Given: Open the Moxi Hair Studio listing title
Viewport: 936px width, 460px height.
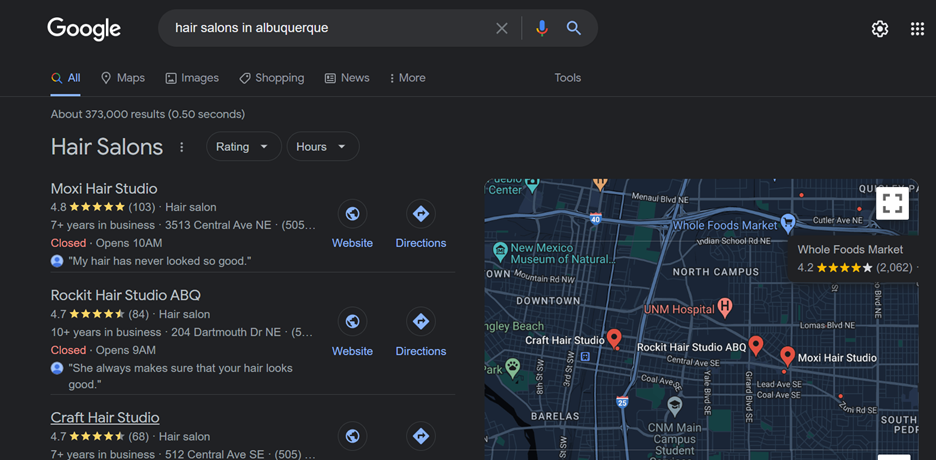Looking at the screenshot, I should tap(104, 189).
